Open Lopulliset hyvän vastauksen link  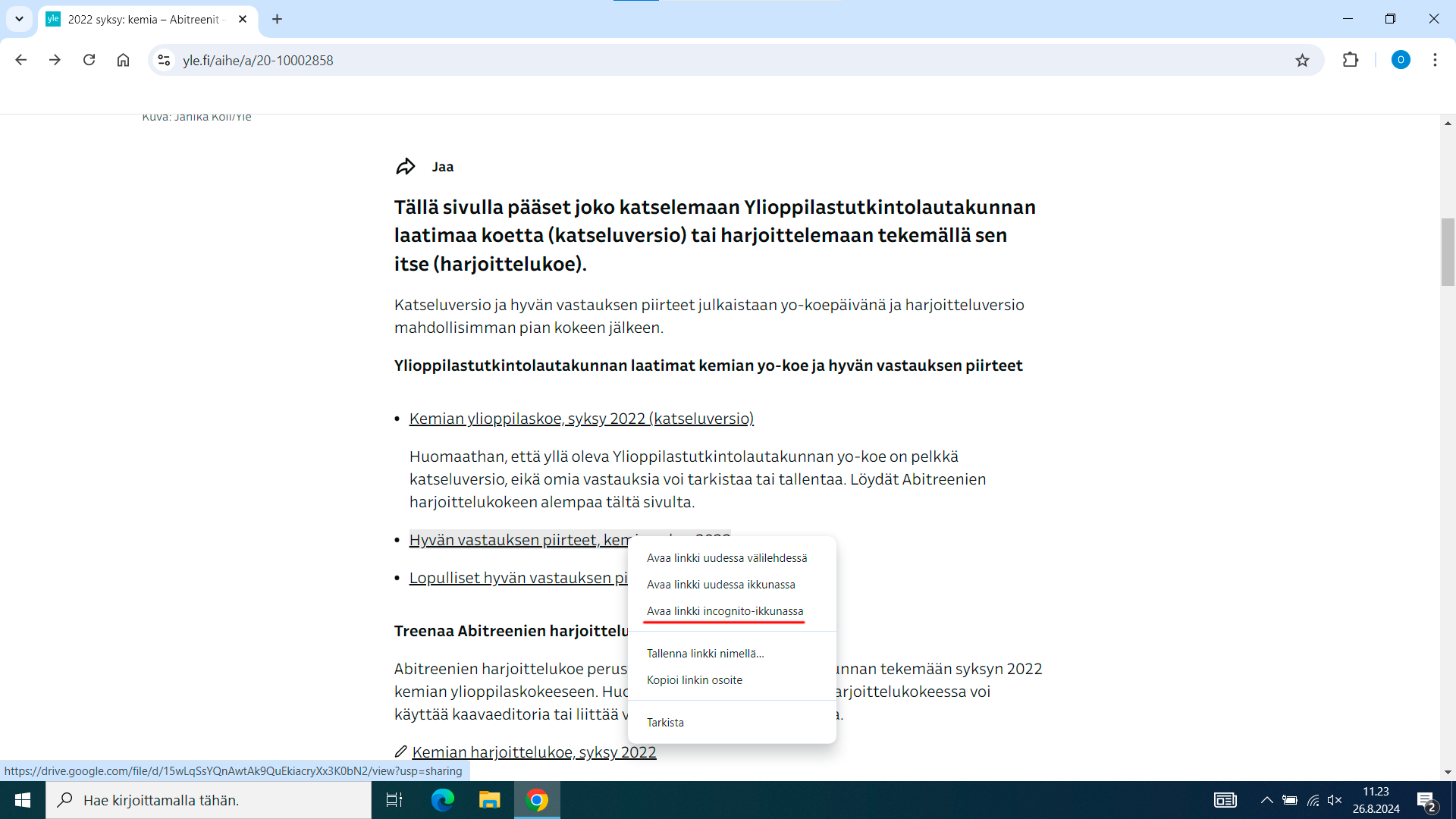[519, 578]
